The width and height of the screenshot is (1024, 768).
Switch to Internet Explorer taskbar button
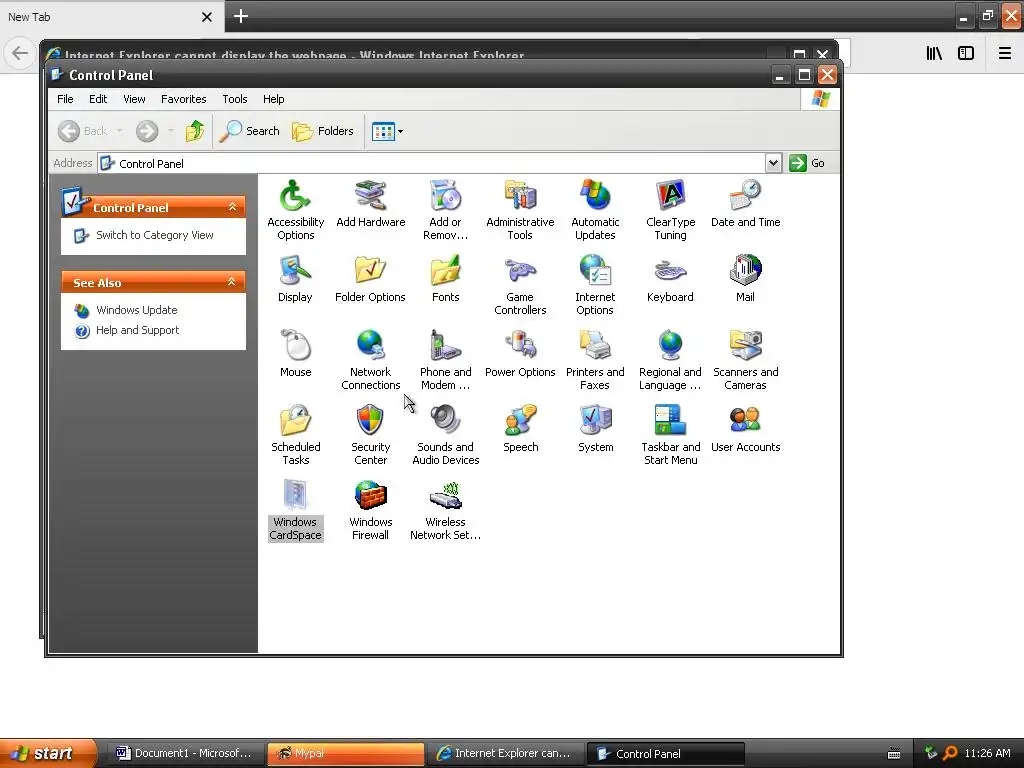[x=505, y=754]
